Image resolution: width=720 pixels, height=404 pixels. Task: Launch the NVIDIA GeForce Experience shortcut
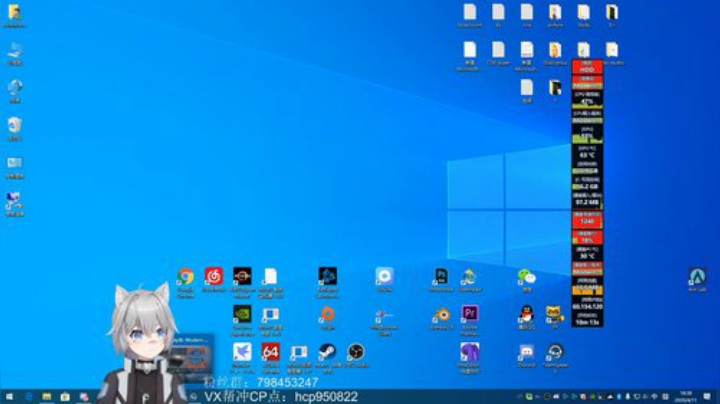coord(242,314)
